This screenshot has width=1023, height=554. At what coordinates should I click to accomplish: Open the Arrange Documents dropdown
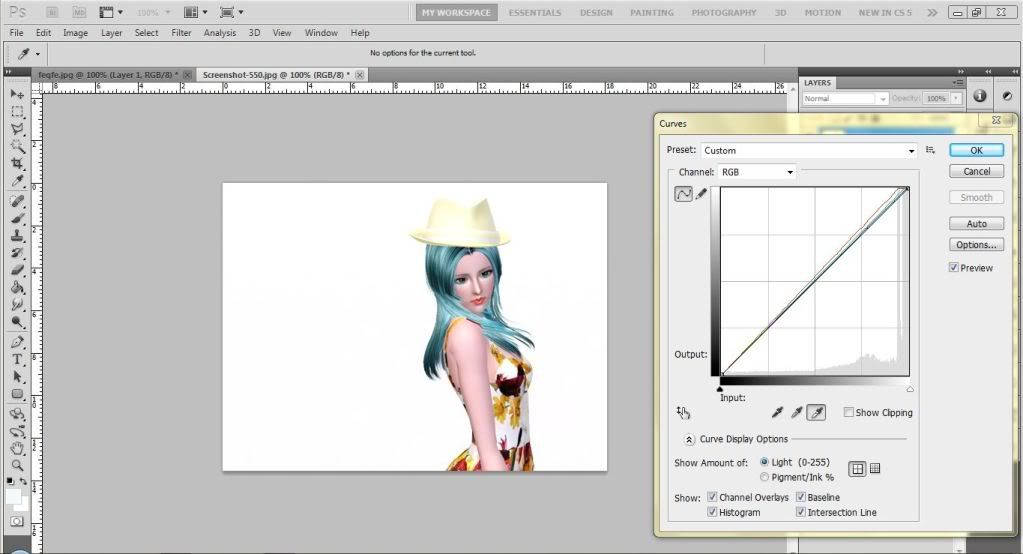(x=195, y=12)
